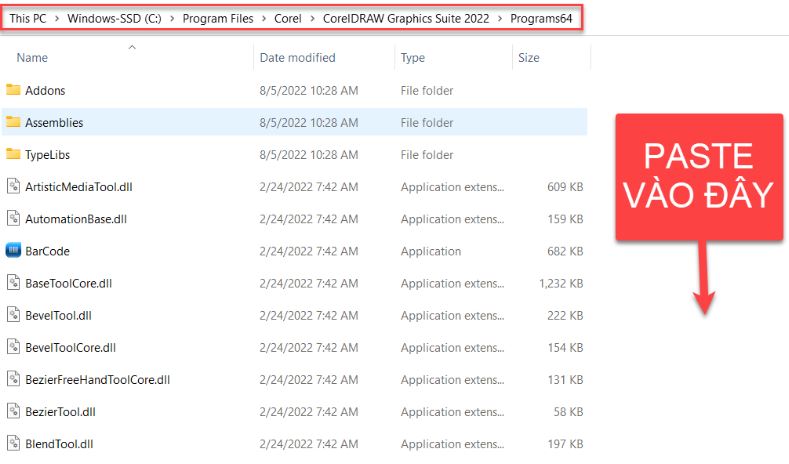The width and height of the screenshot is (789, 464).
Task: Click File folder type of TypeLibs
Action: pos(427,155)
